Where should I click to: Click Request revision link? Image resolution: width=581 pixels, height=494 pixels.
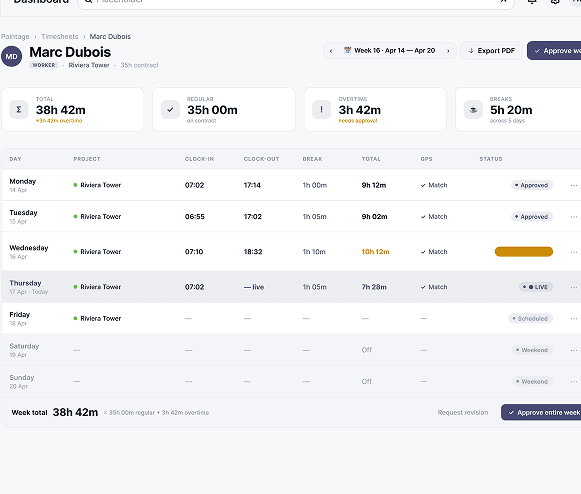click(x=463, y=412)
